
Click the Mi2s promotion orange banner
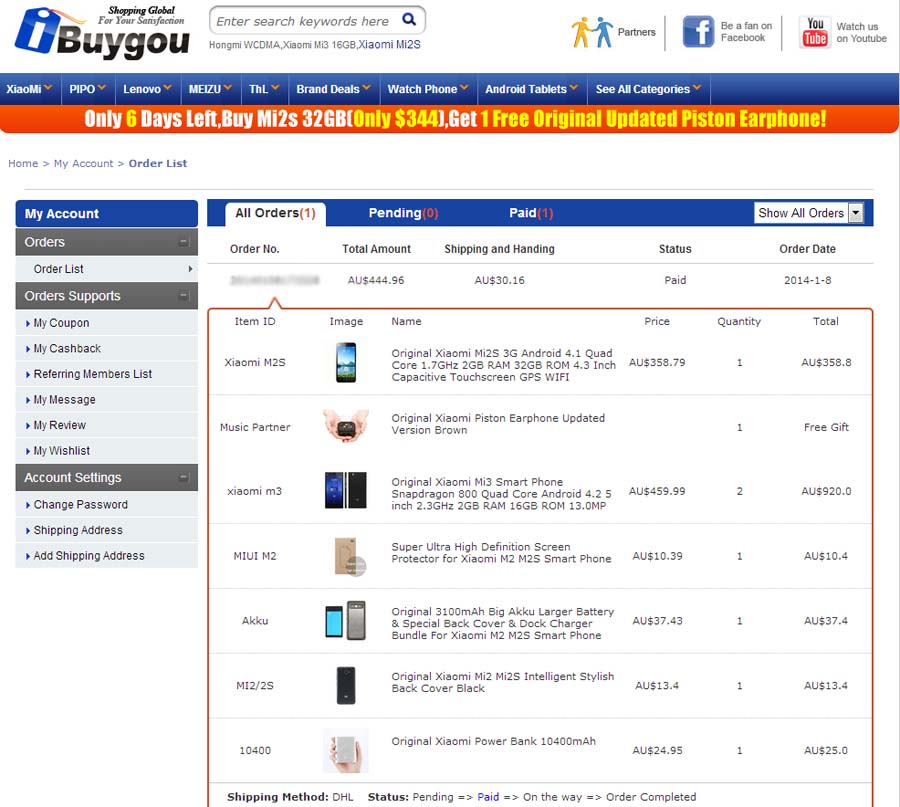[450, 119]
